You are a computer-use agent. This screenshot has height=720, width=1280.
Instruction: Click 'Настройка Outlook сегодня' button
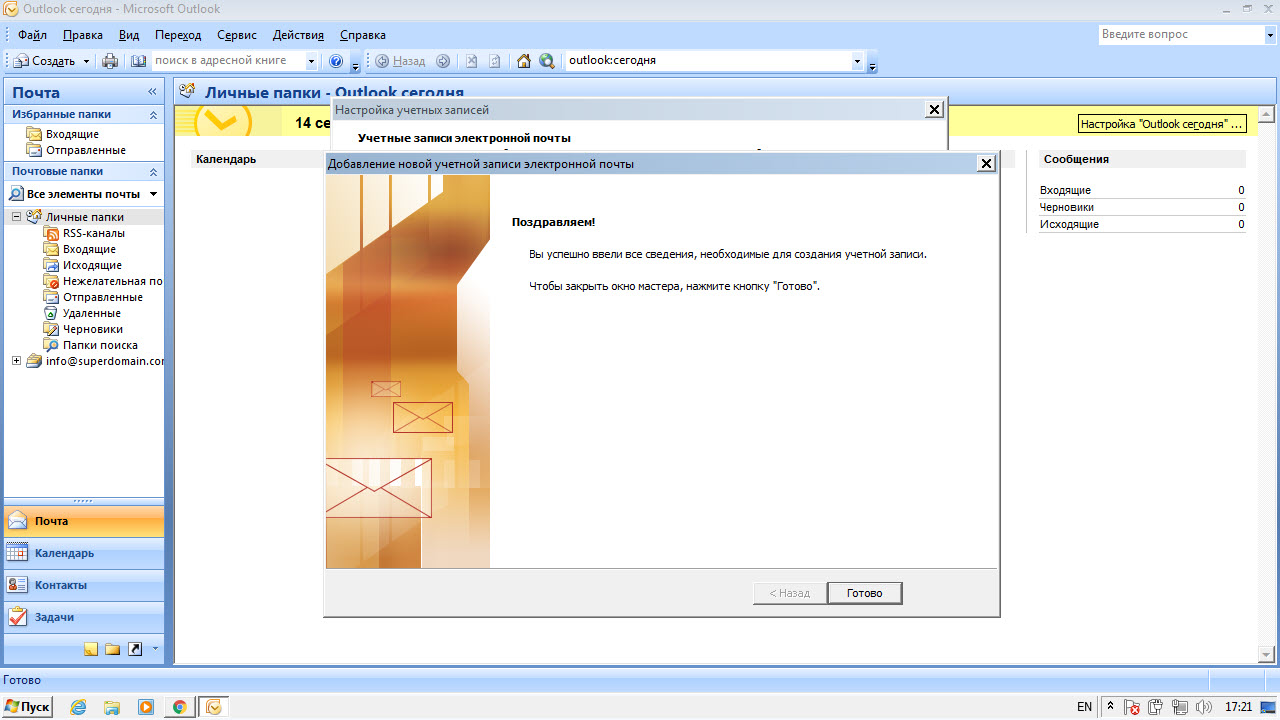[x=1162, y=125]
